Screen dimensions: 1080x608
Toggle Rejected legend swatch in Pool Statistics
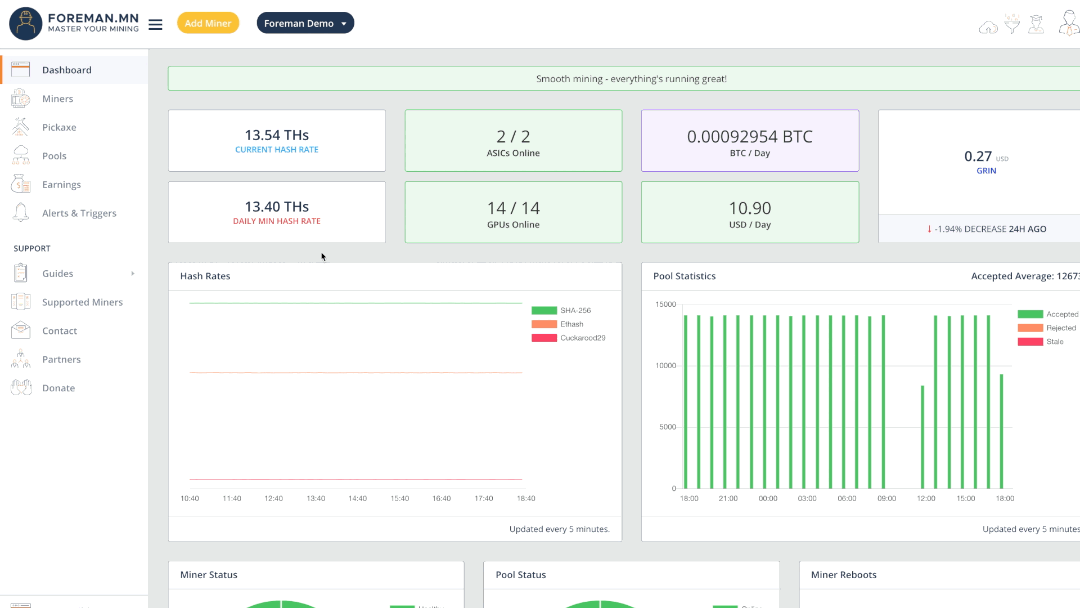(x=1030, y=328)
